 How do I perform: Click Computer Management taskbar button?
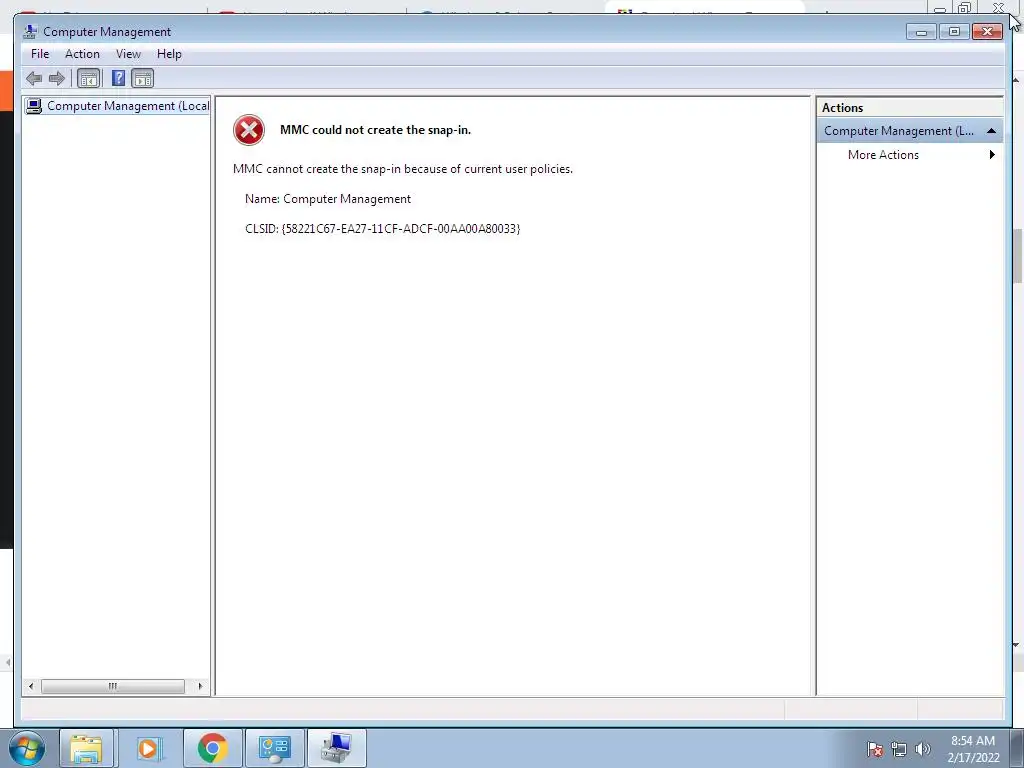pos(337,748)
